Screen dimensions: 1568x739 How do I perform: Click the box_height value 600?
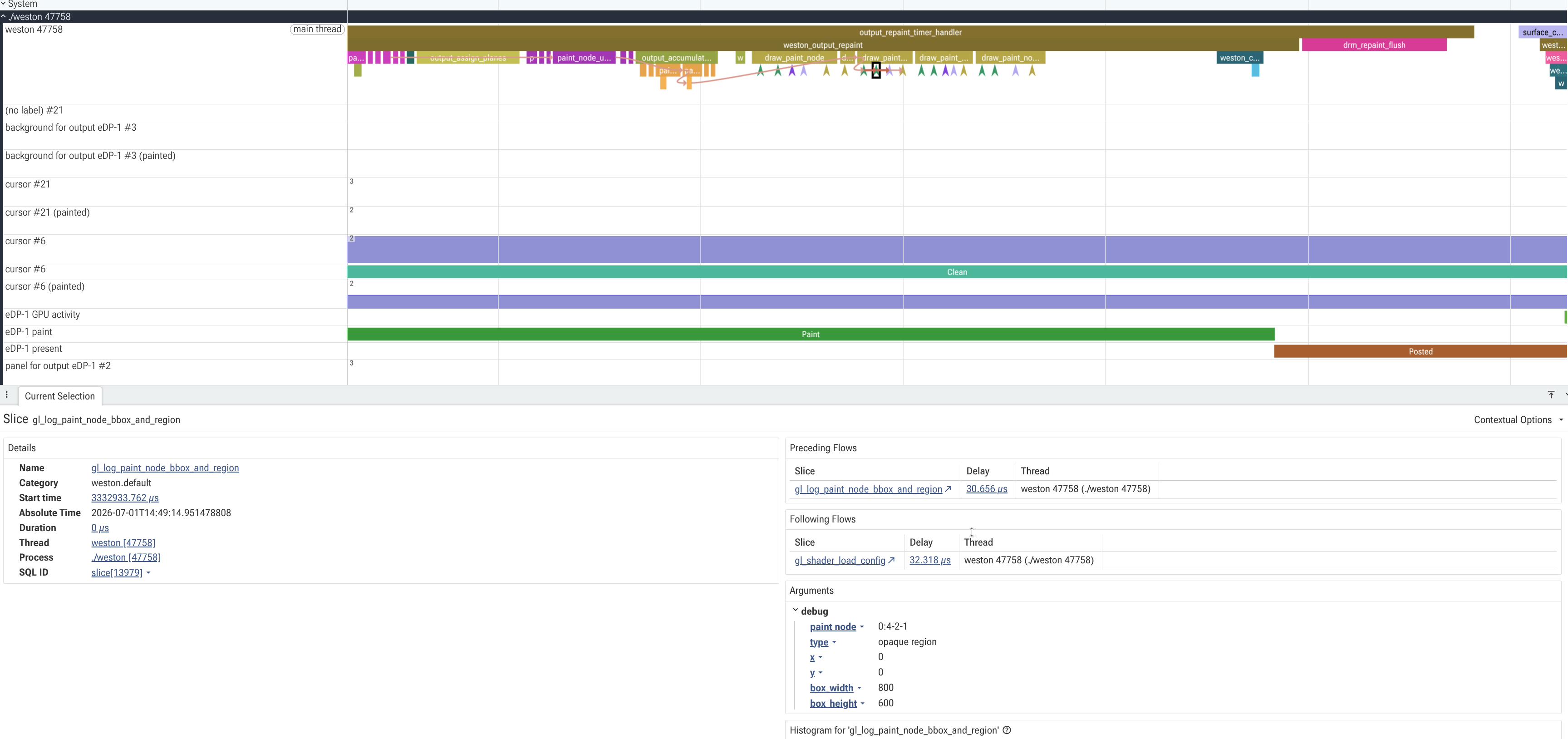pyautogui.click(x=885, y=703)
